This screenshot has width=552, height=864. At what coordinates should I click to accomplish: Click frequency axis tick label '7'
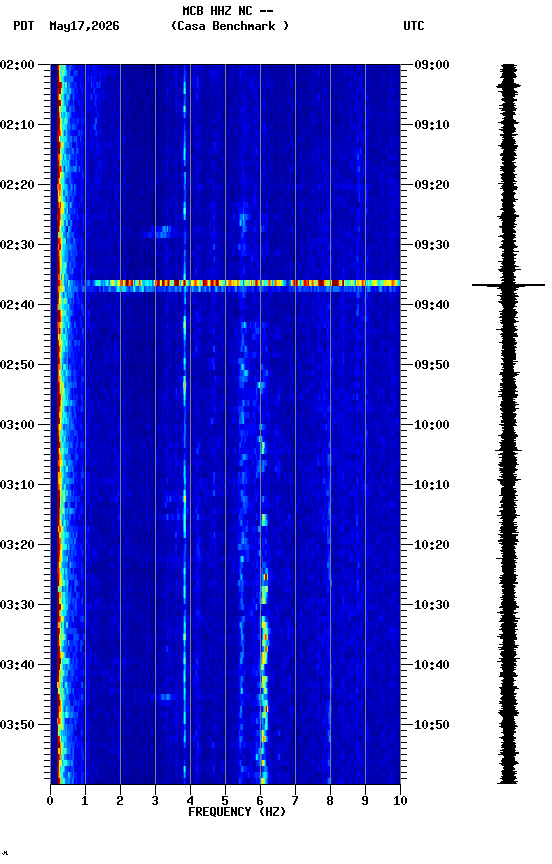[x=295, y=801]
